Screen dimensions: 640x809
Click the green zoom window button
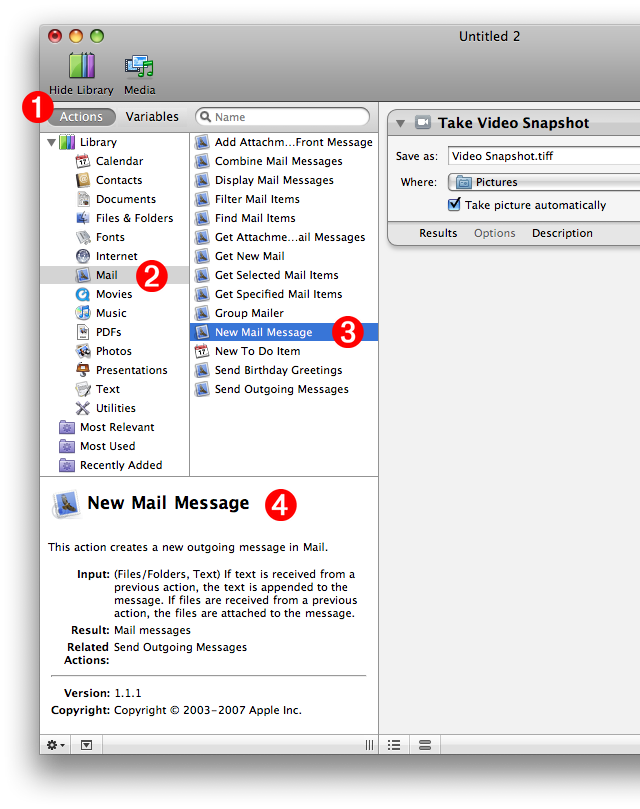pos(97,36)
